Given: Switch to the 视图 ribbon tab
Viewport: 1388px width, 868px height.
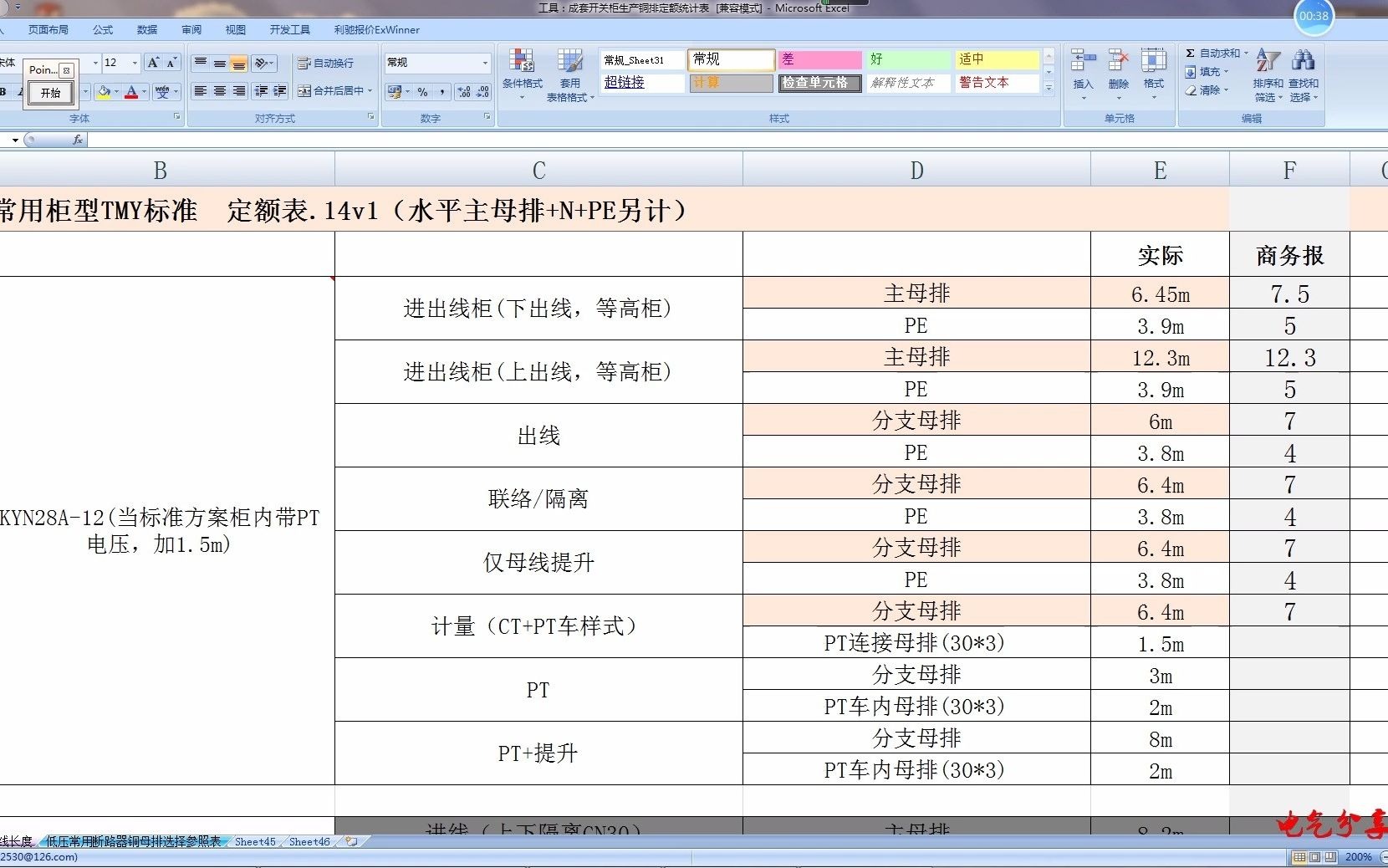Looking at the screenshot, I should 235,30.
